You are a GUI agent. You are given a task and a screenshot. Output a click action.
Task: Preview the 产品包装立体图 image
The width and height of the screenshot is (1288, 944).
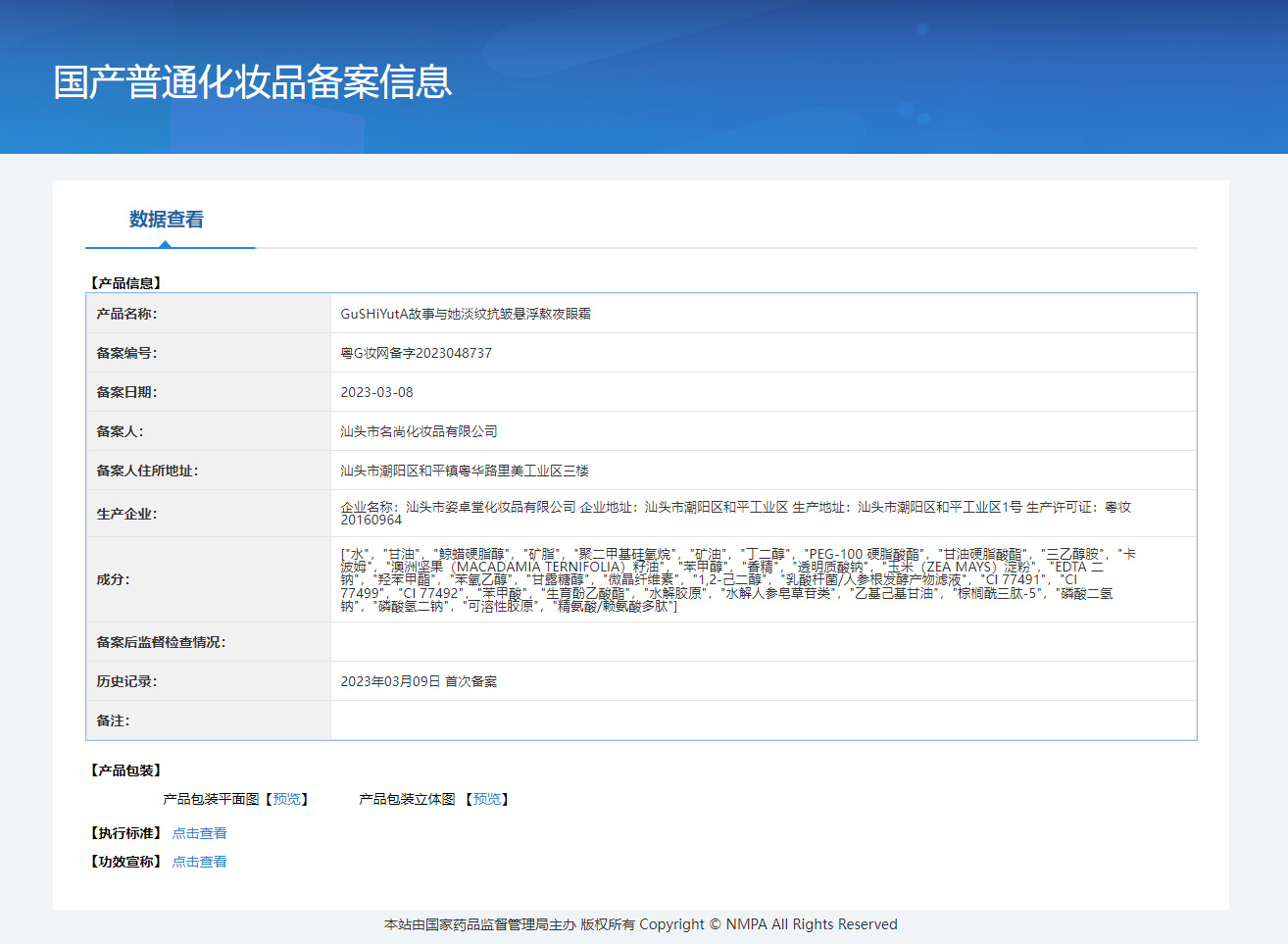[487, 799]
